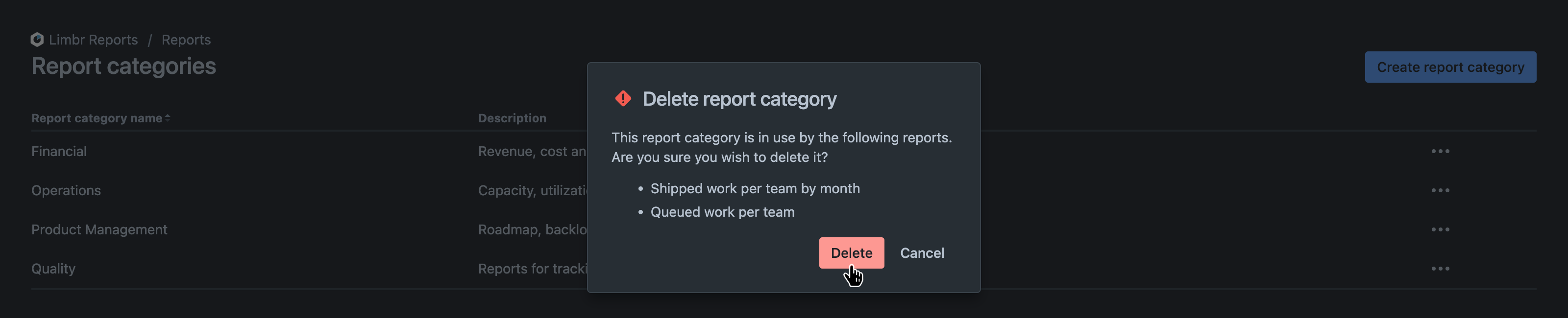Click the slash separator in the breadcrumb

150,40
